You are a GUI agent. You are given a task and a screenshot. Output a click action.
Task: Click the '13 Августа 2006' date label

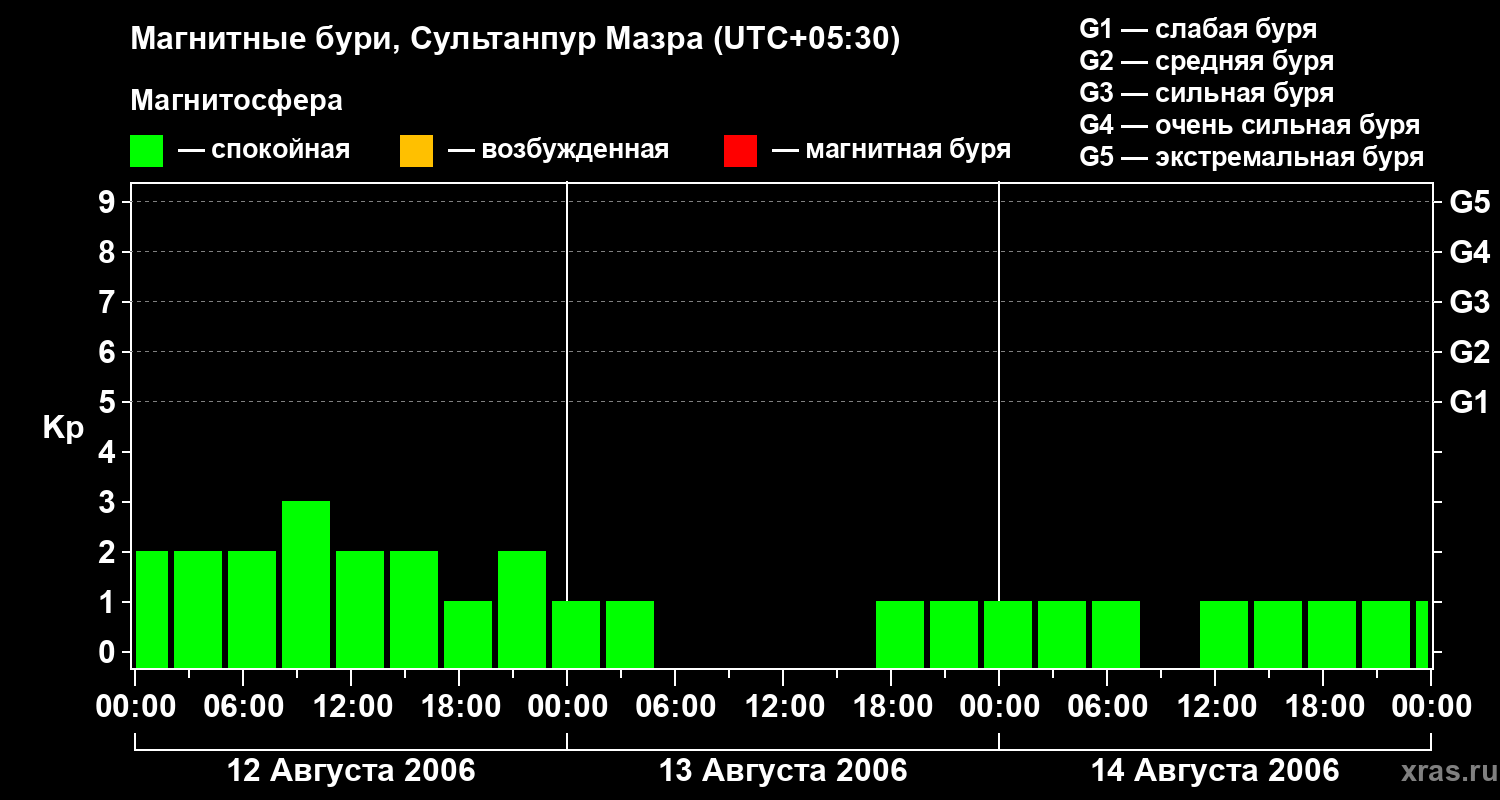[783, 771]
